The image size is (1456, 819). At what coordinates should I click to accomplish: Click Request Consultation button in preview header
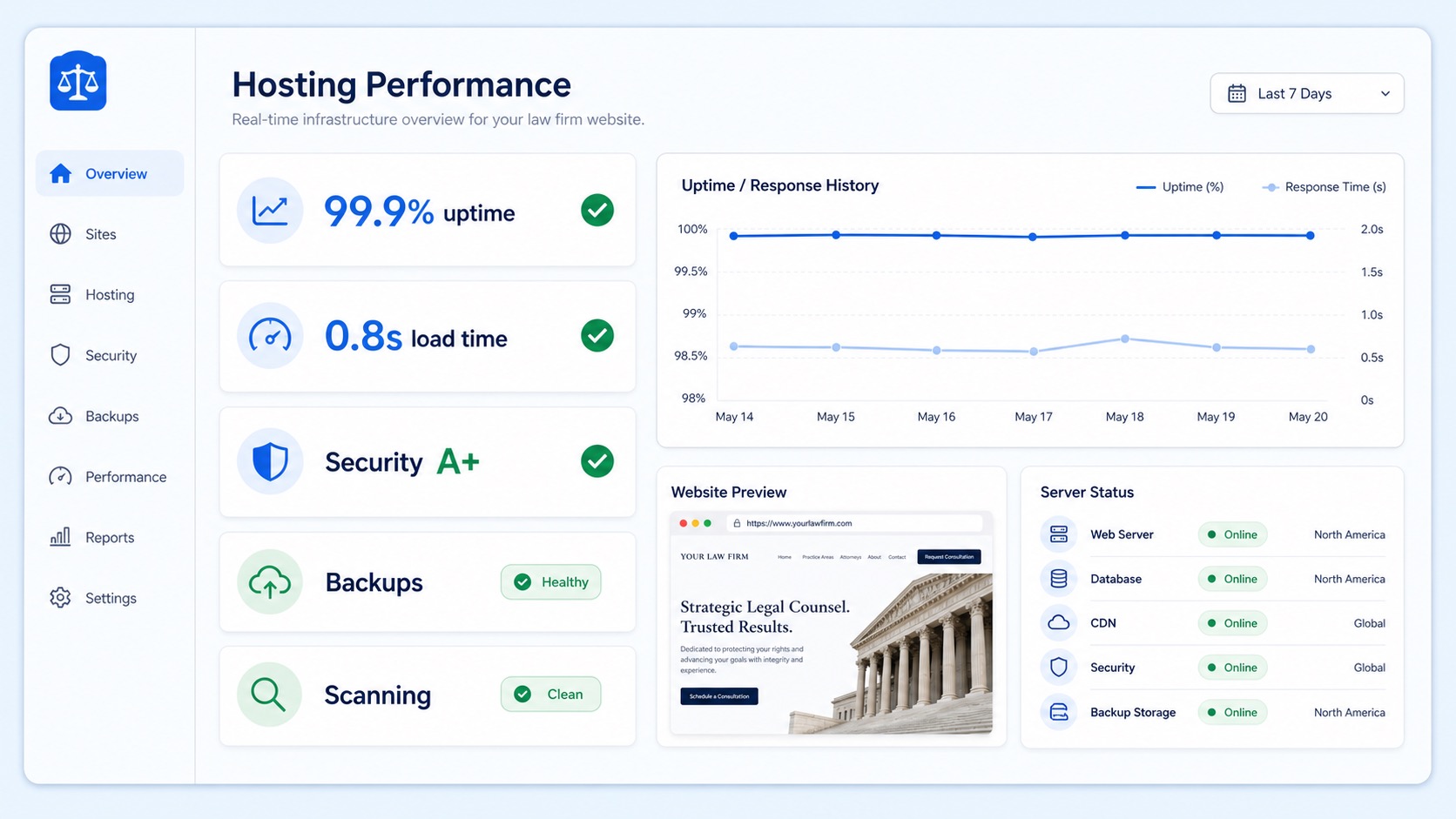pos(949,557)
